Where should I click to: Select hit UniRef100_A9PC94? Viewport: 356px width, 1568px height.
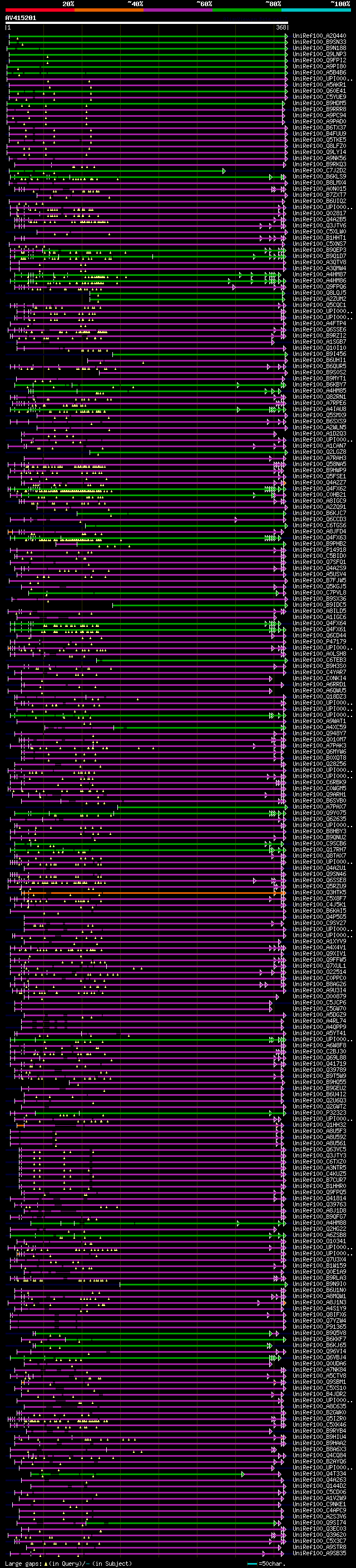(x=319, y=115)
